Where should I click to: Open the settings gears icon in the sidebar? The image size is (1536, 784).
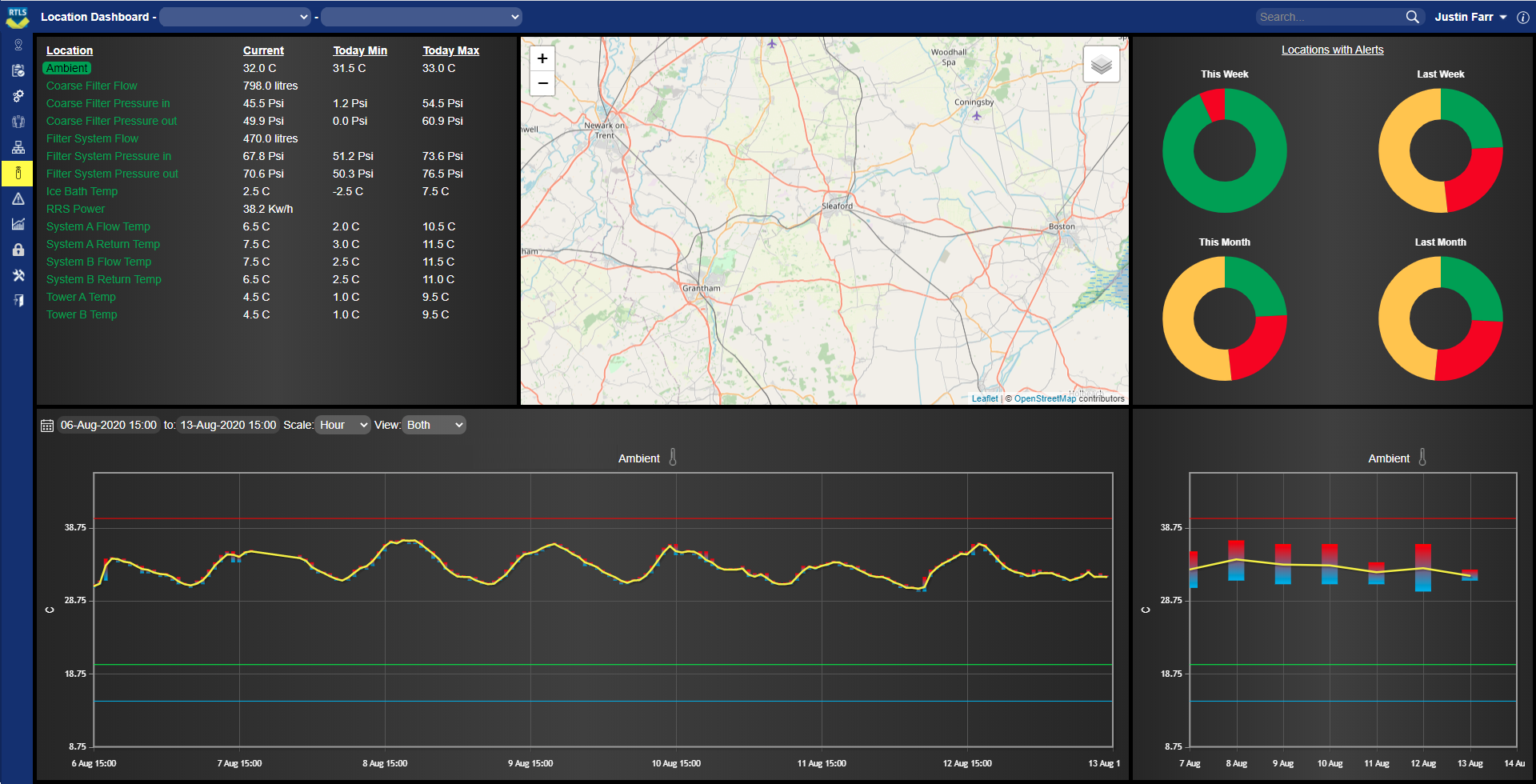point(18,96)
